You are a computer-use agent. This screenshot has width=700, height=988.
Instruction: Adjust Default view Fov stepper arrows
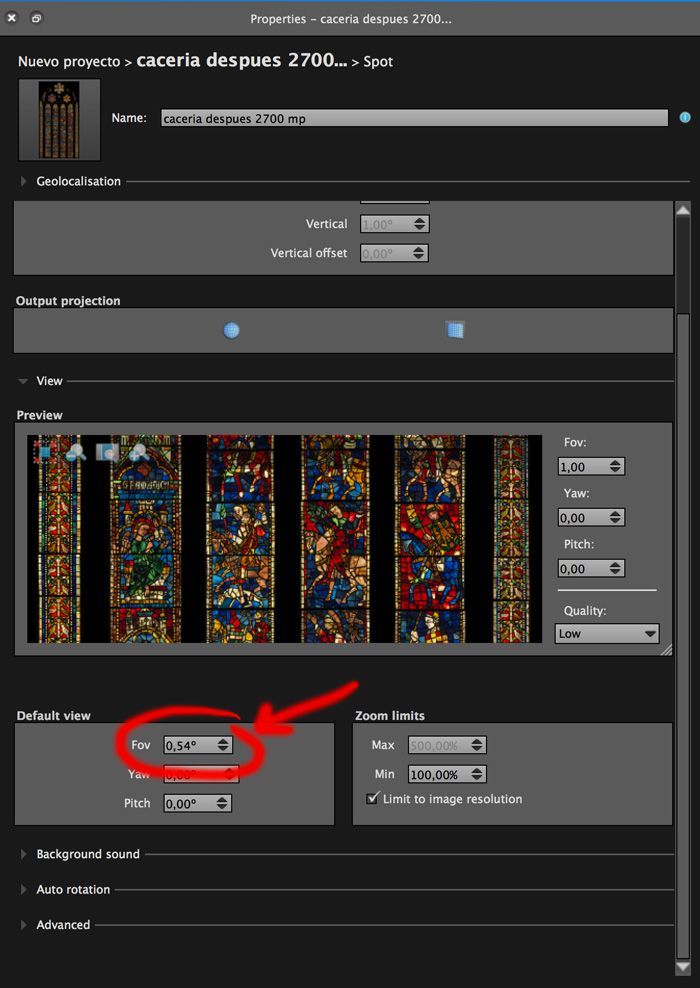pos(223,745)
